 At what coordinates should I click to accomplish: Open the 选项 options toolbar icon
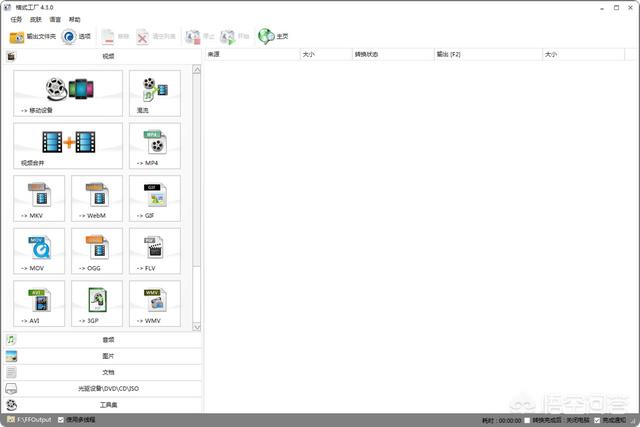point(69,37)
